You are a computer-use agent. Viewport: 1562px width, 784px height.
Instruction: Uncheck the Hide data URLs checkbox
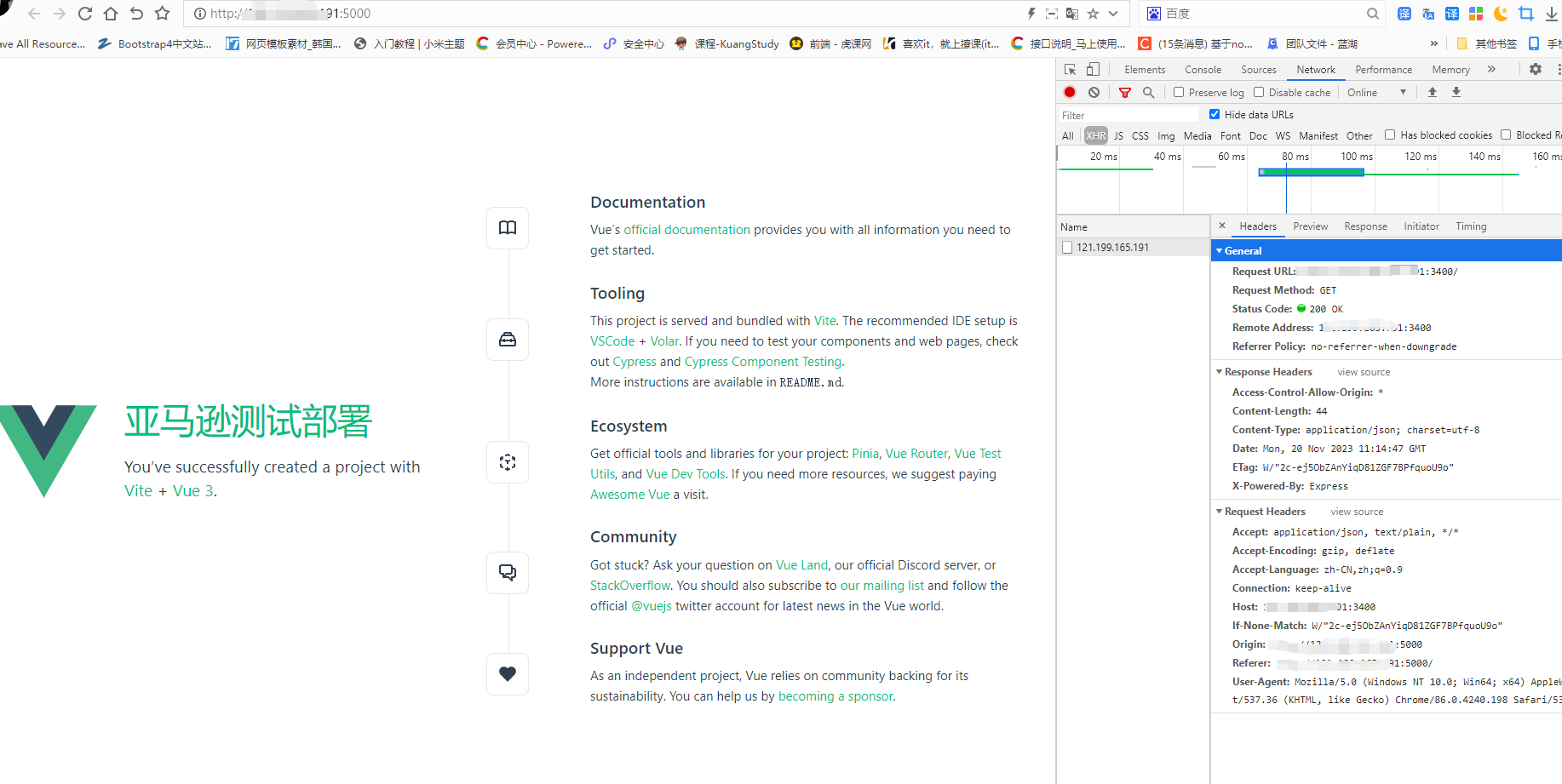[x=1215, y=114]
